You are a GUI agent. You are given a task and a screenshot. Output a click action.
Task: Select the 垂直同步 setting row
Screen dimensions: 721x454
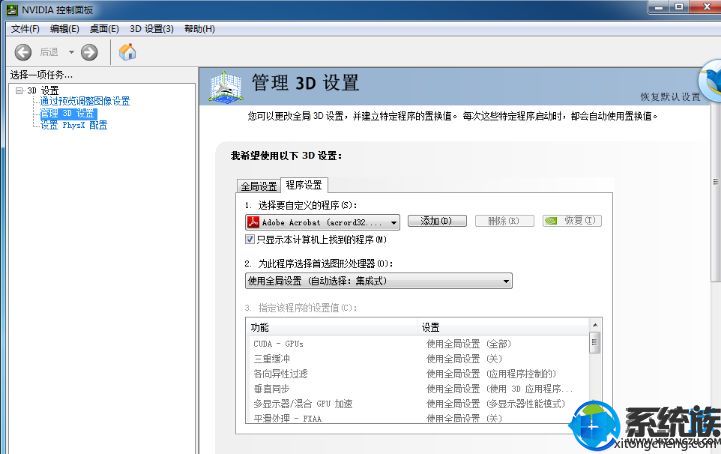click(418, 389)
